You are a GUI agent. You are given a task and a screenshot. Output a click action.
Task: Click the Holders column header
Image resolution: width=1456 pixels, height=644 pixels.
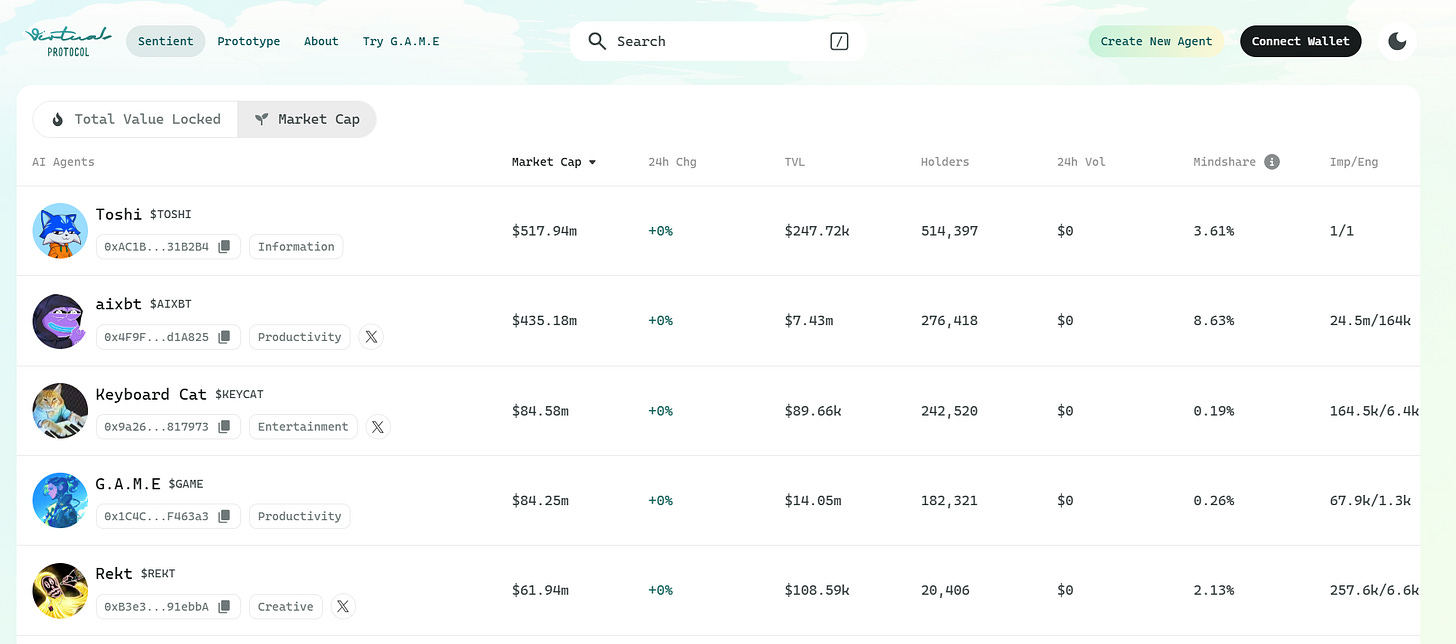point(945,162)
